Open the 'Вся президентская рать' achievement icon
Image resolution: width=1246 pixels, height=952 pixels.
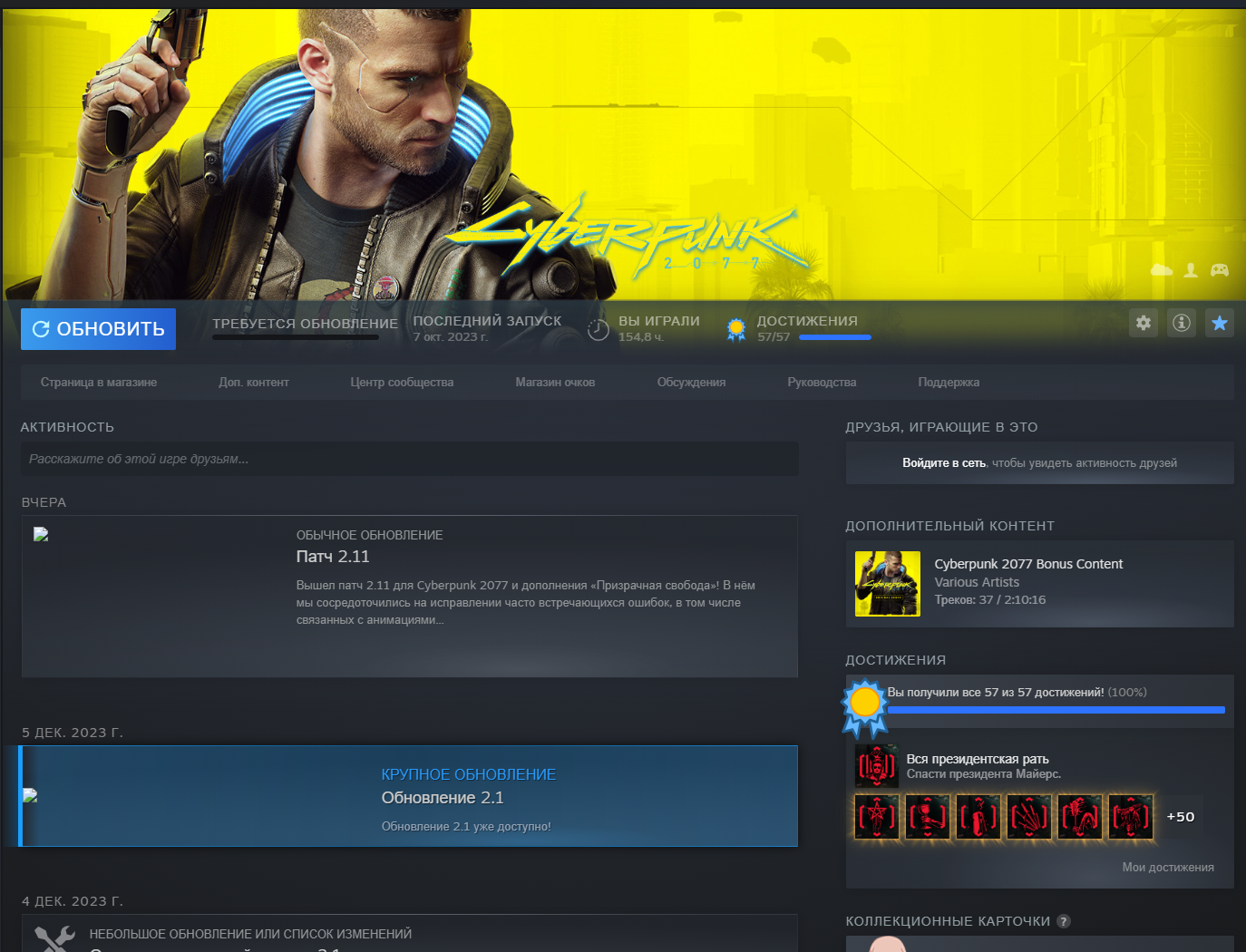(x=876, y=766)
